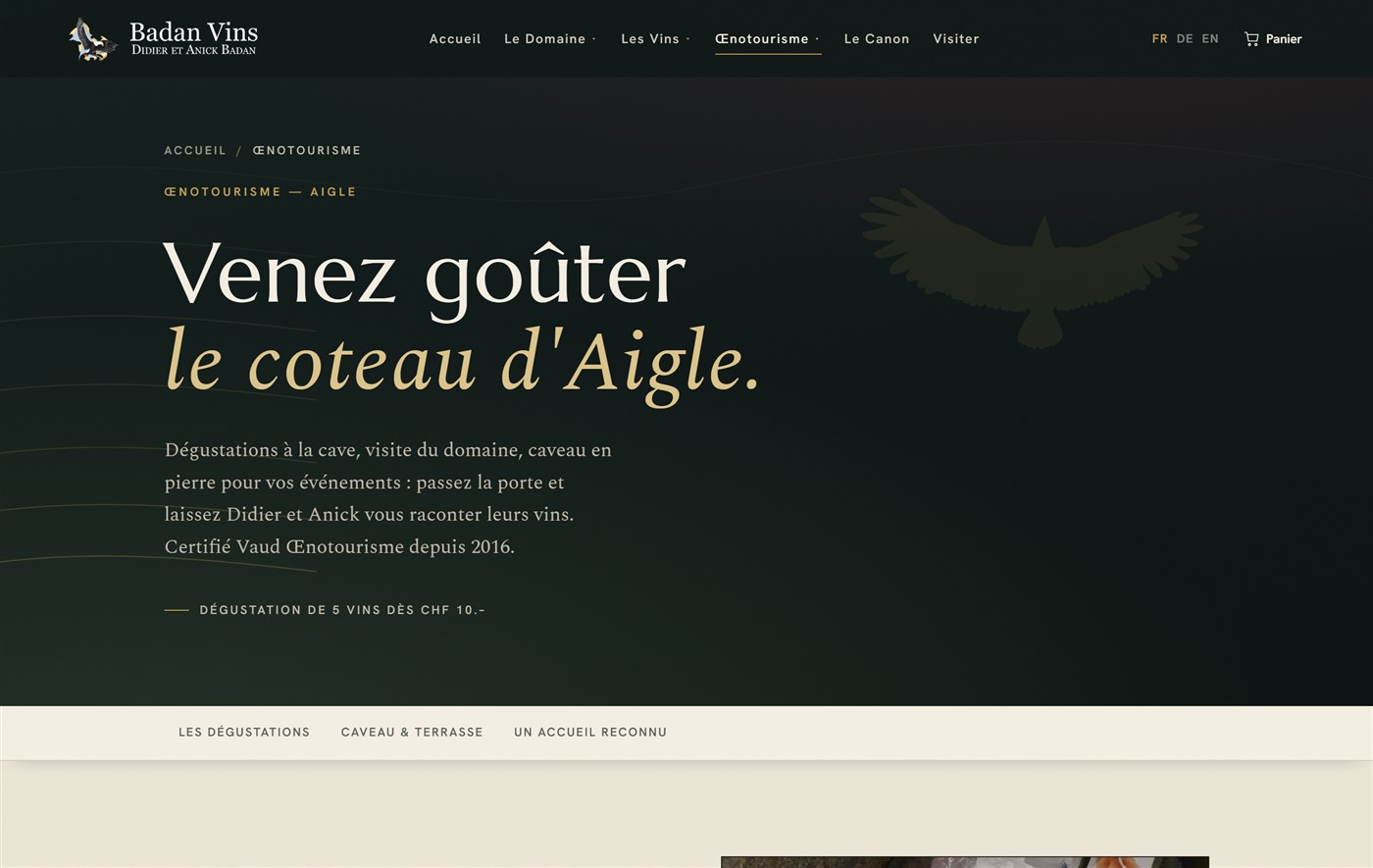
Task: Click the ŒNOTOURISME breadcrumb item
Action: 307,150
